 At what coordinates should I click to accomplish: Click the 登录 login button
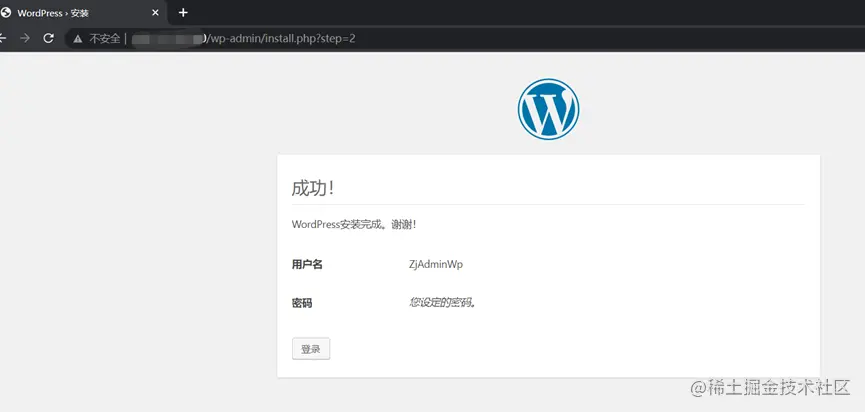click(311, 349)
